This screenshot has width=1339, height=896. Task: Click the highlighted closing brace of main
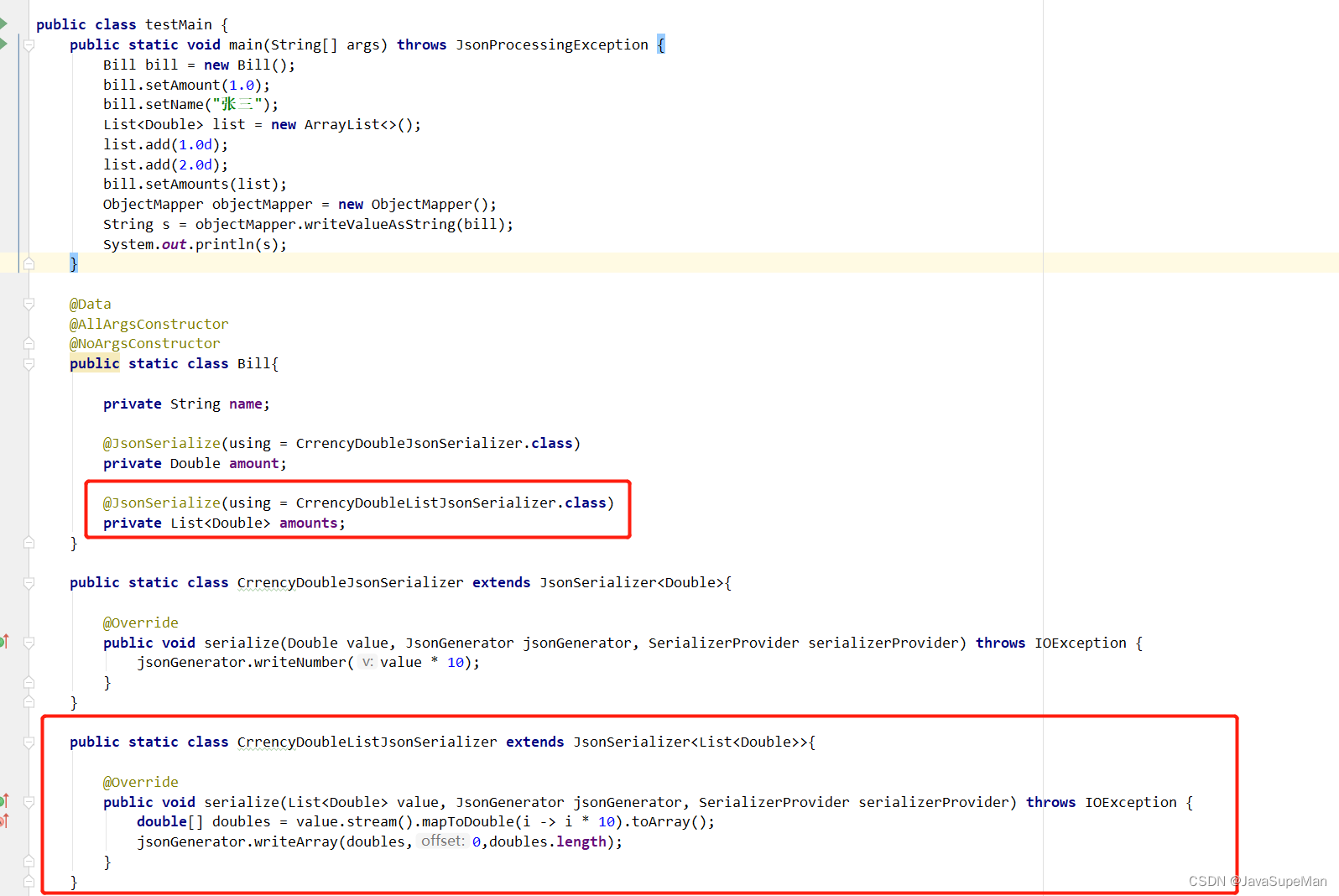pos(74,263)
